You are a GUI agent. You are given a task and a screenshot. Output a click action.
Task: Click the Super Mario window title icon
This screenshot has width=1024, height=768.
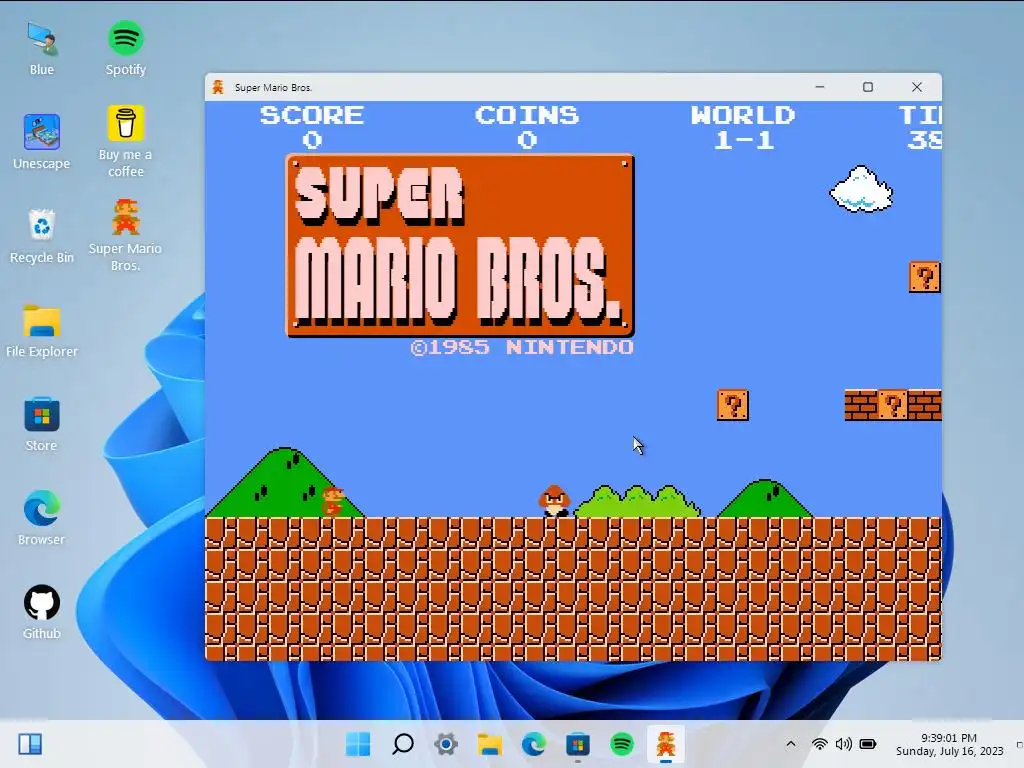(x=219, y=87)
